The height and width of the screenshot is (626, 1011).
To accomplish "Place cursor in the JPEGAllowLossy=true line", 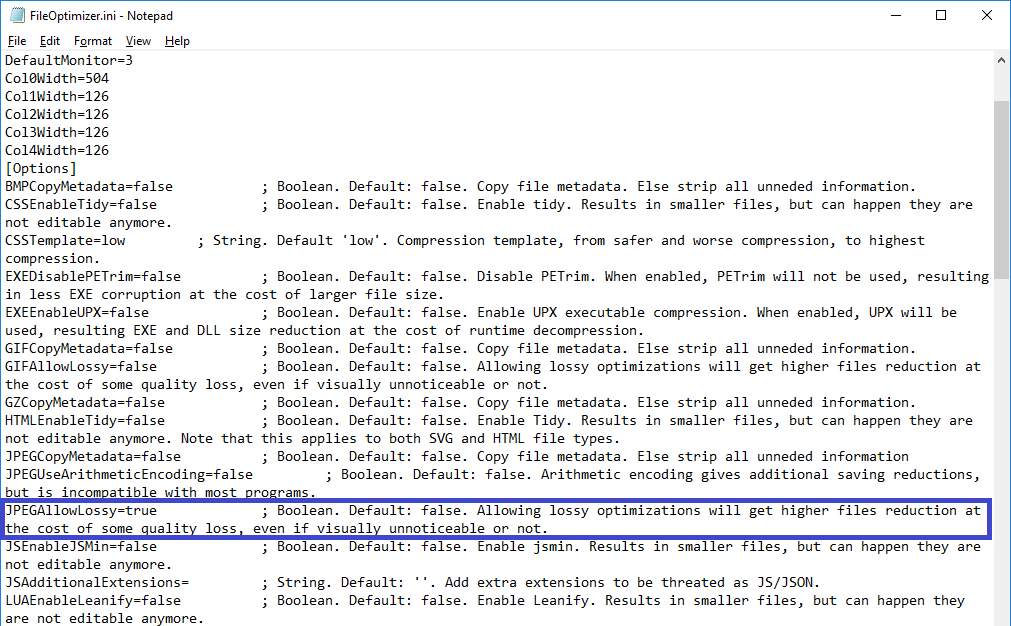I will (80, 511).
